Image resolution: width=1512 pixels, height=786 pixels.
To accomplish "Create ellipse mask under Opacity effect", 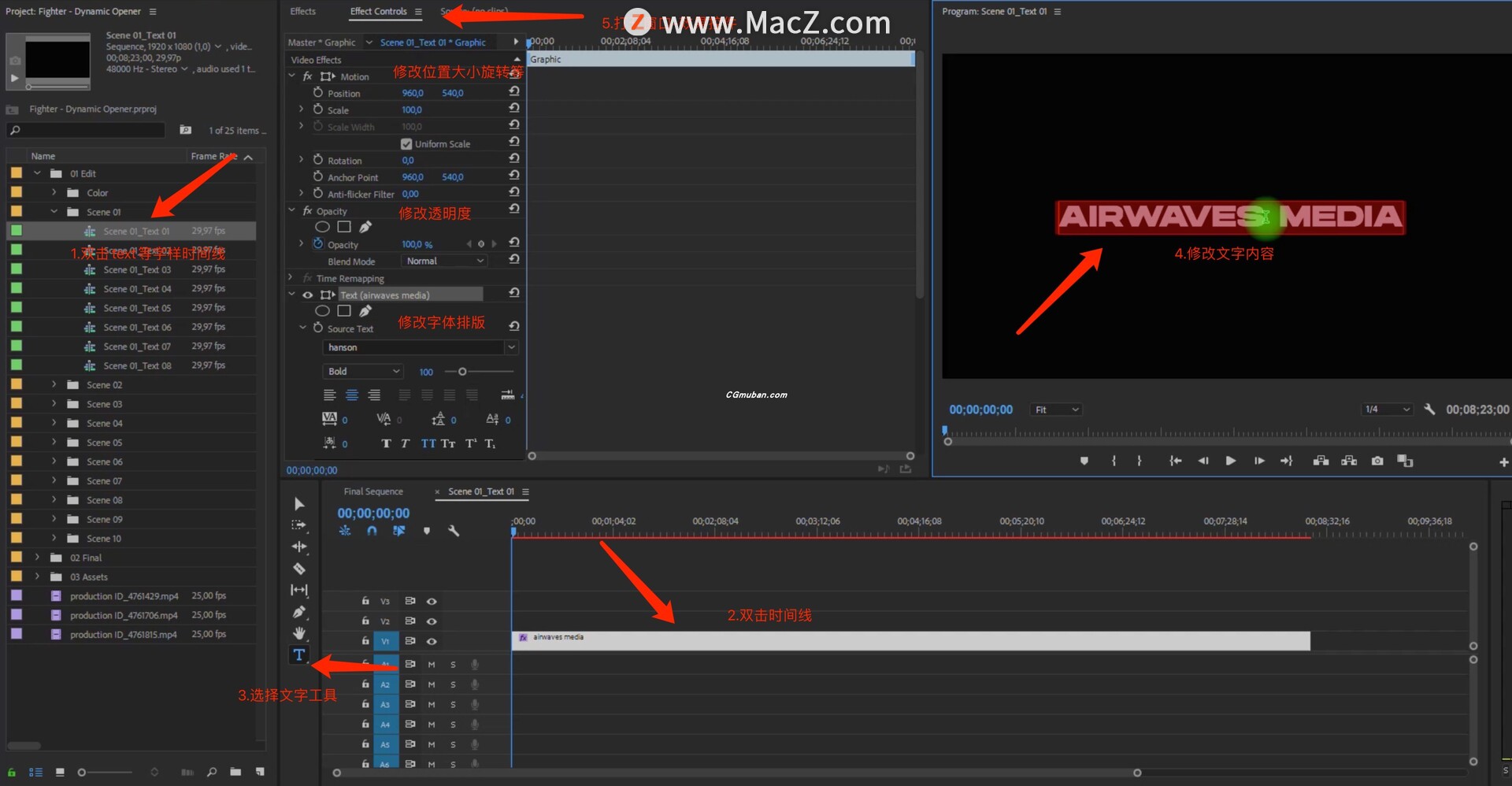I will pyautogui.click(x=322, y=227).
